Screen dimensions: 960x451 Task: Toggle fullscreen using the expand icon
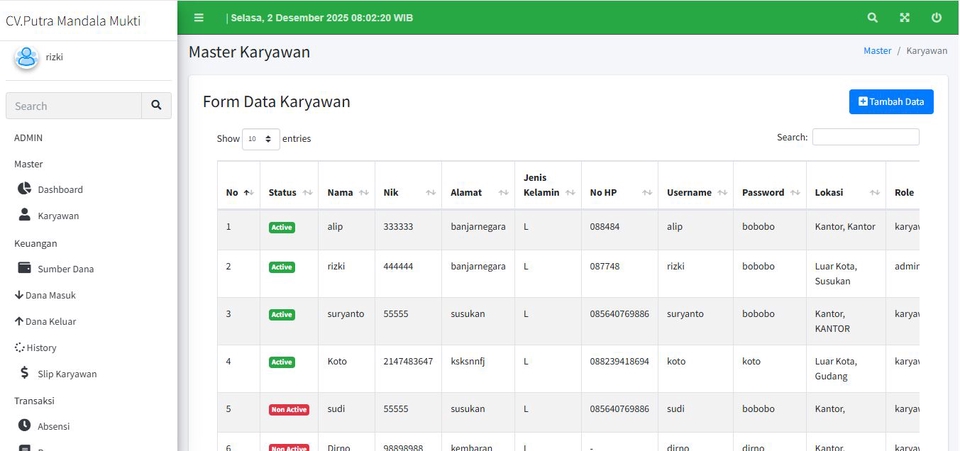[904, 18]
